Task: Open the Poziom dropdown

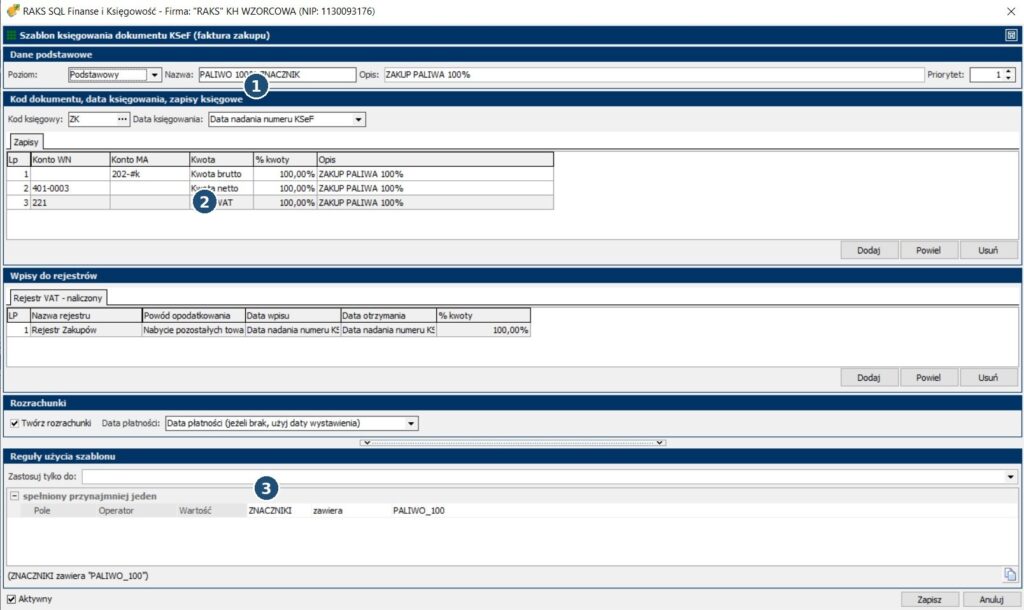Action: tap(153, 74)
